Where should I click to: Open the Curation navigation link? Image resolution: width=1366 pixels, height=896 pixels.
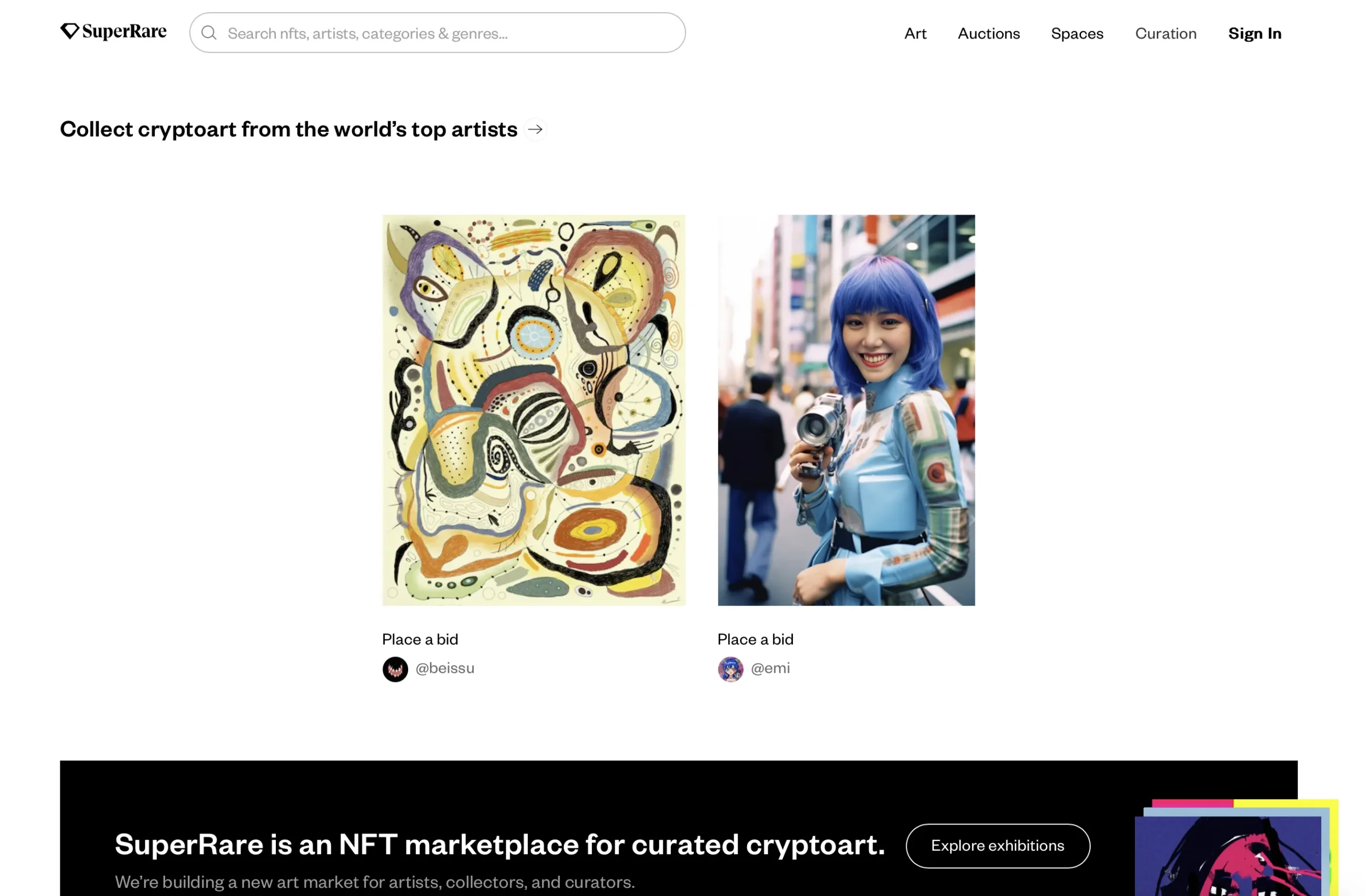click(x=1165, y=33)
